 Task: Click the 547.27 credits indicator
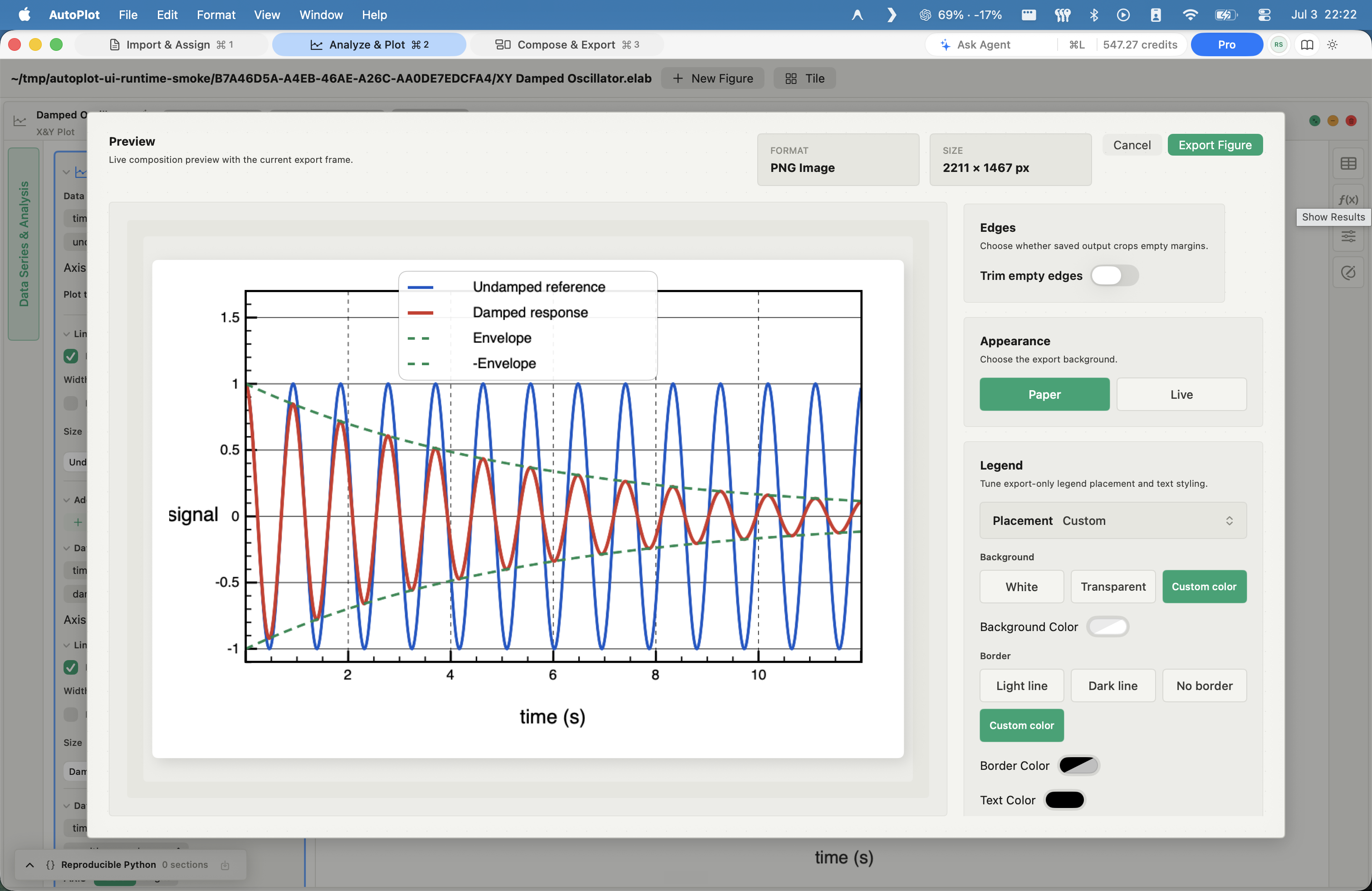tap(1140, 45)
